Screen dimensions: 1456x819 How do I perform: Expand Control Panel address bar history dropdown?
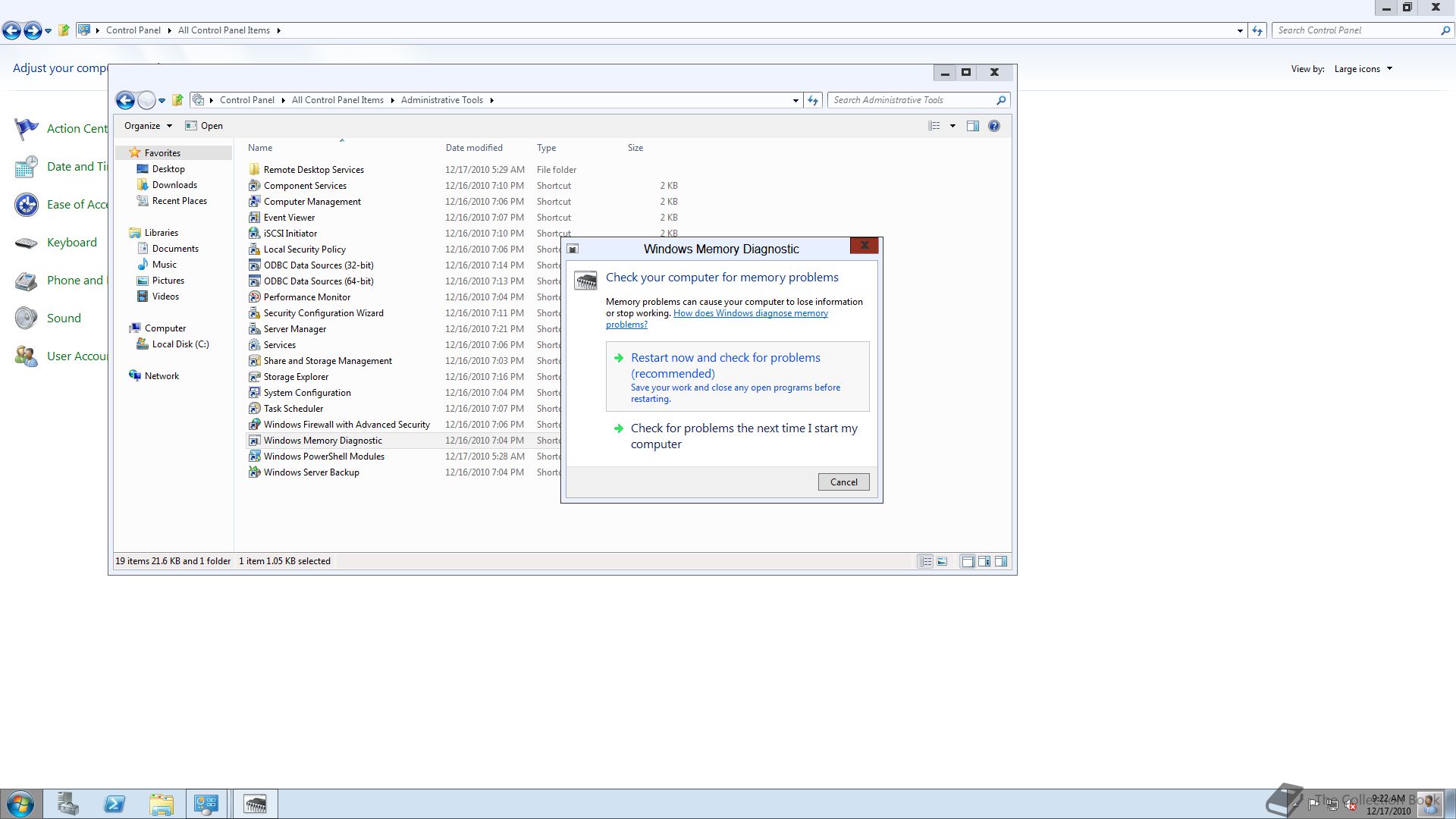(1240, 30)
